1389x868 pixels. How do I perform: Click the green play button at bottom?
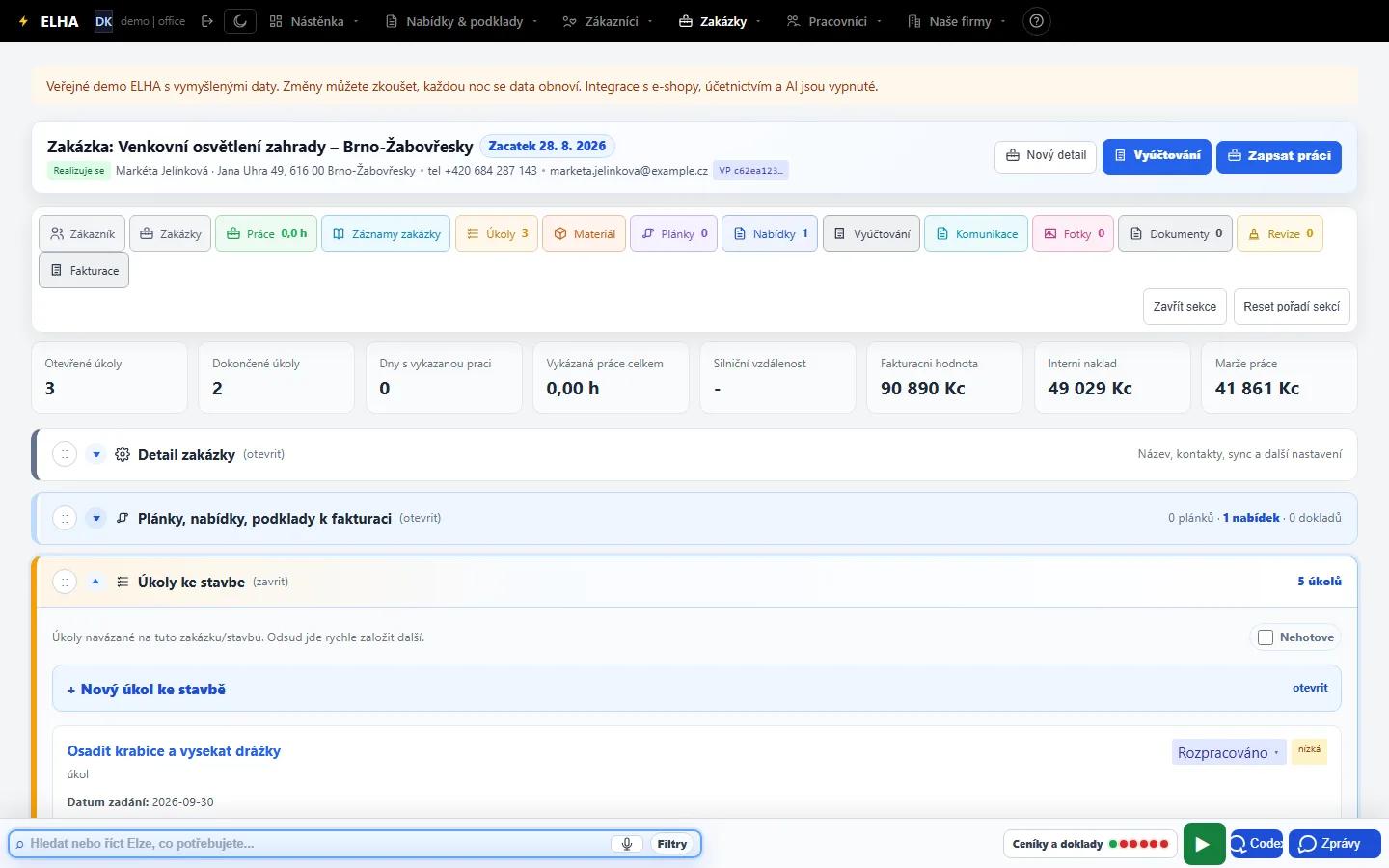click(x=1204, y=844)
